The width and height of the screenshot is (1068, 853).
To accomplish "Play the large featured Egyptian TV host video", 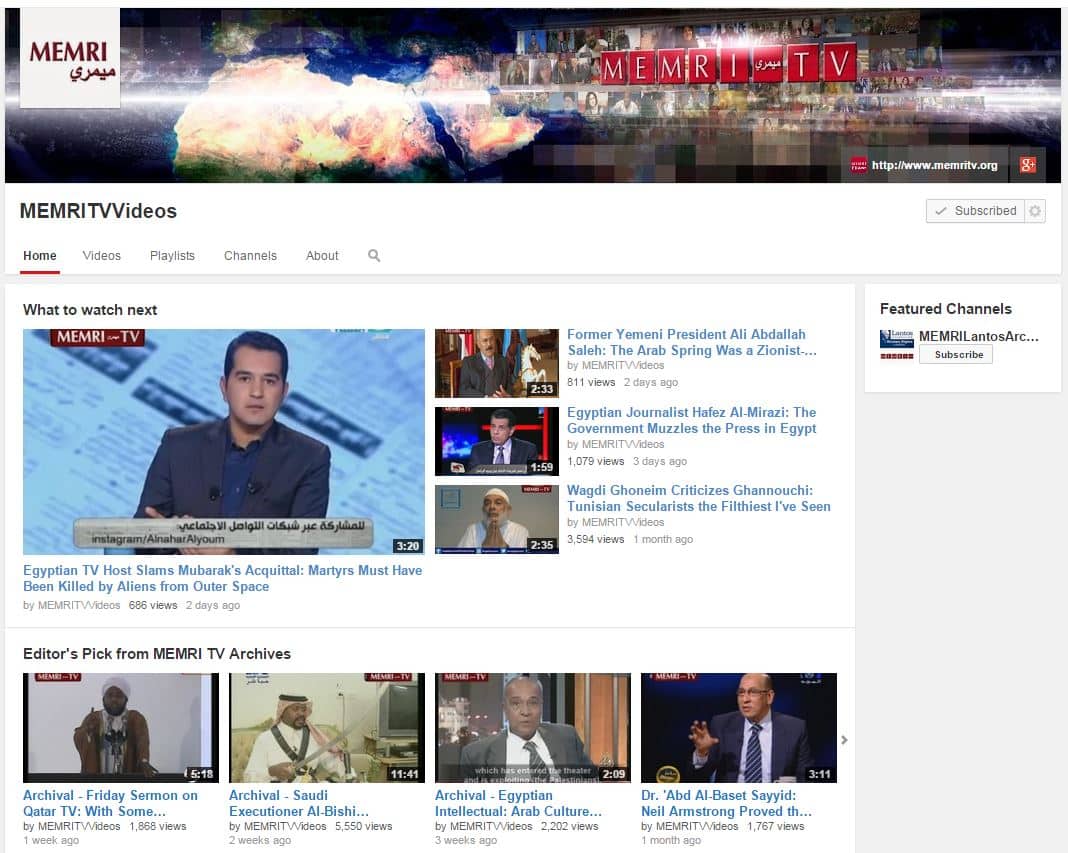I will coord(224,441).
